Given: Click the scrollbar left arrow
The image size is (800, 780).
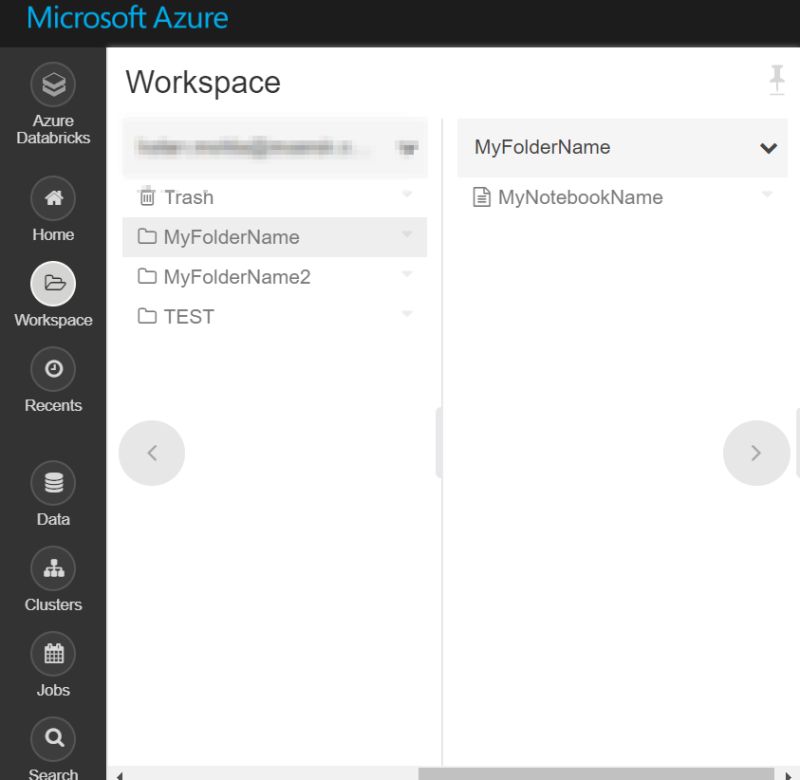Looking at the screenshot, I should 119,775.
